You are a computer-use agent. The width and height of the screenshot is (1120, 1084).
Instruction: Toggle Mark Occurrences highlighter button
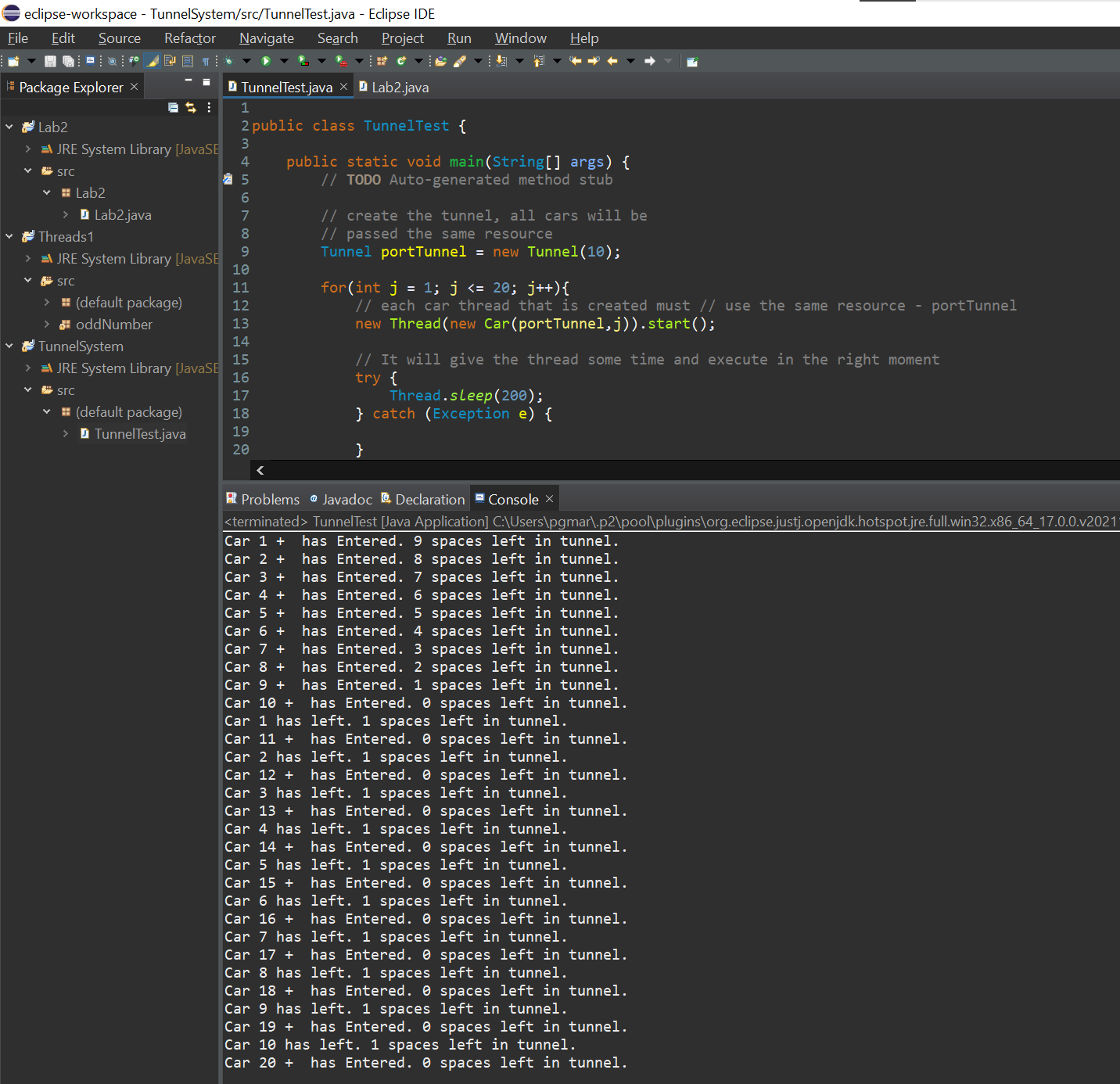(153, 61)
